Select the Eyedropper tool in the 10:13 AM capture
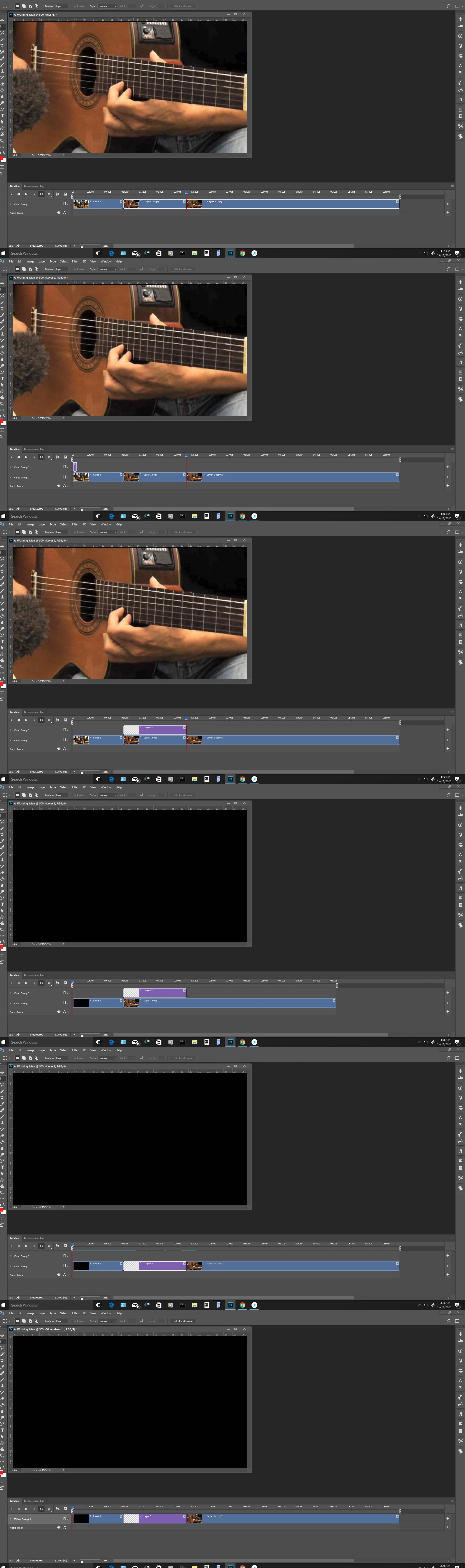Image resolution: width=465 pixels, height=1568 pixels. [3, 578]
